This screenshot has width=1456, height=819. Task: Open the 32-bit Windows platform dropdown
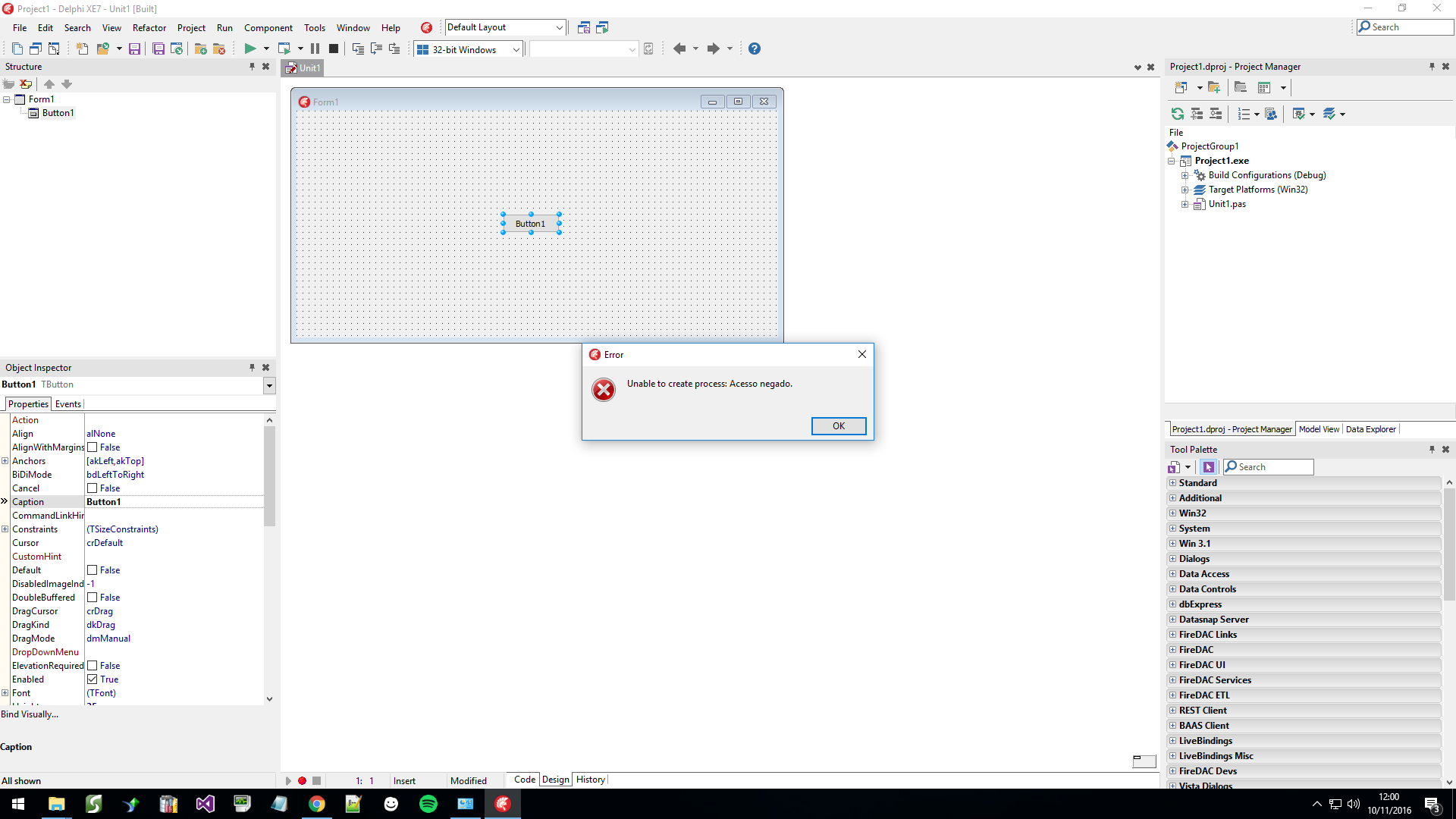516,49
